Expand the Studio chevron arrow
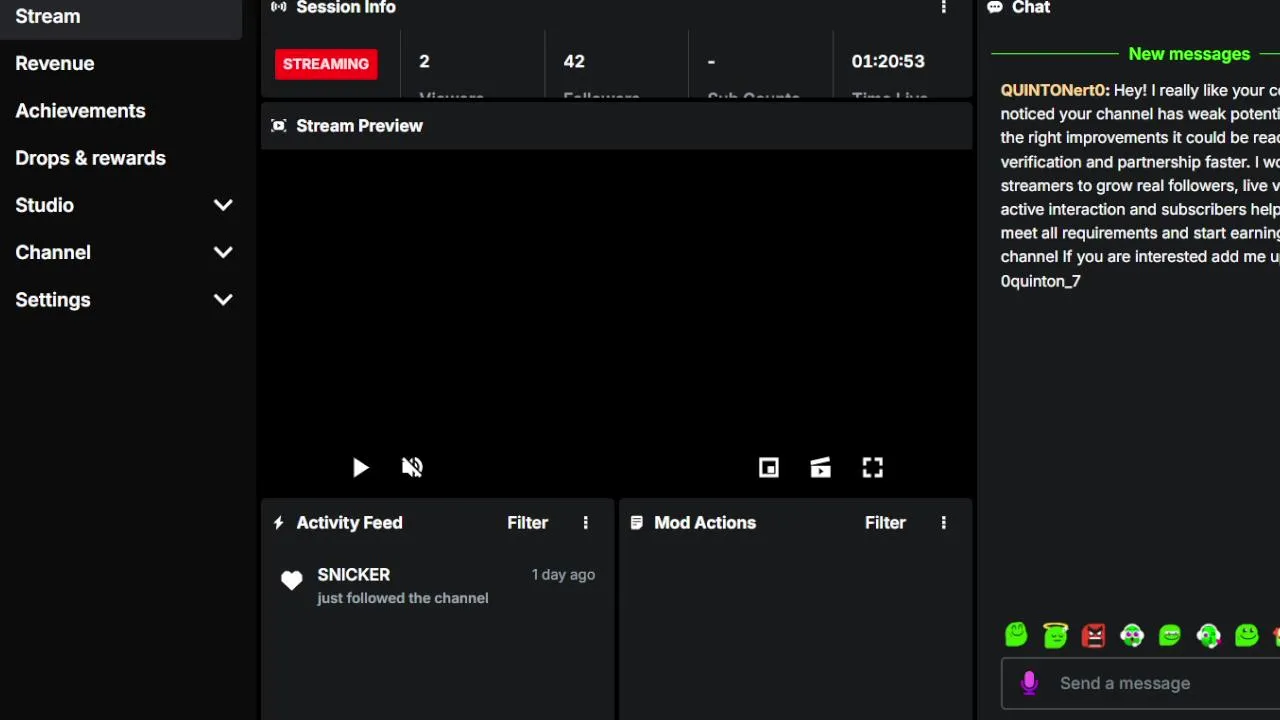1280x720 pixels. (x=223, y=205)
